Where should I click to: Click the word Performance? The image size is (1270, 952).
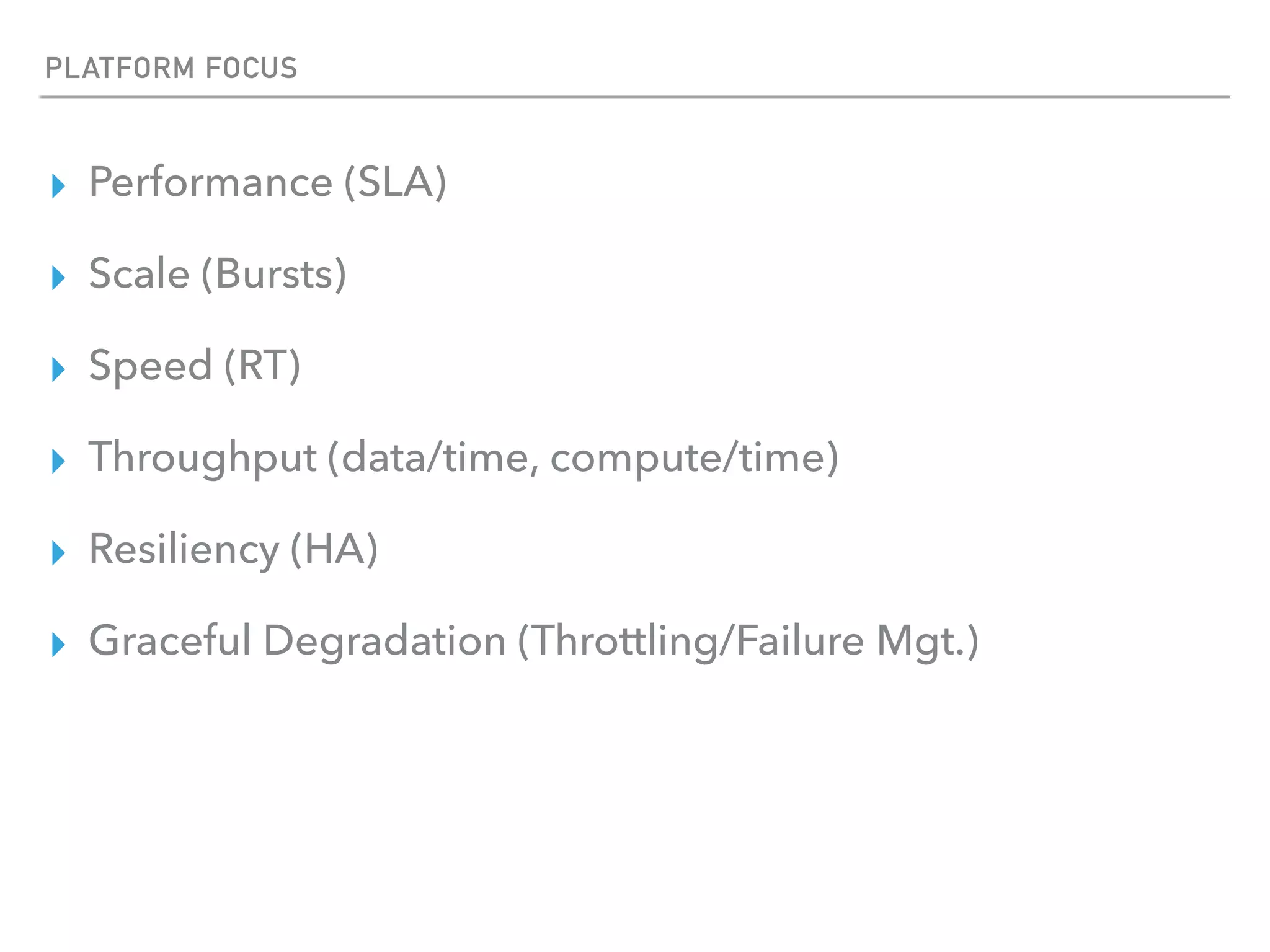pyautogui.click(x=211, y=183)
